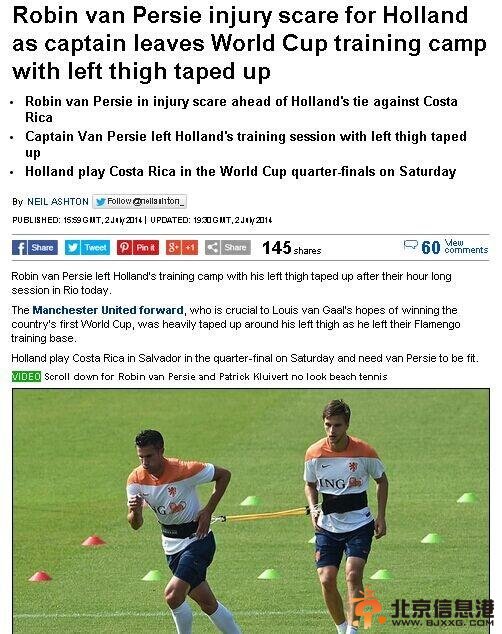Click the comments speech bubble icon
Viewport: 502px width, 634px height.
[x=410, y=245]
